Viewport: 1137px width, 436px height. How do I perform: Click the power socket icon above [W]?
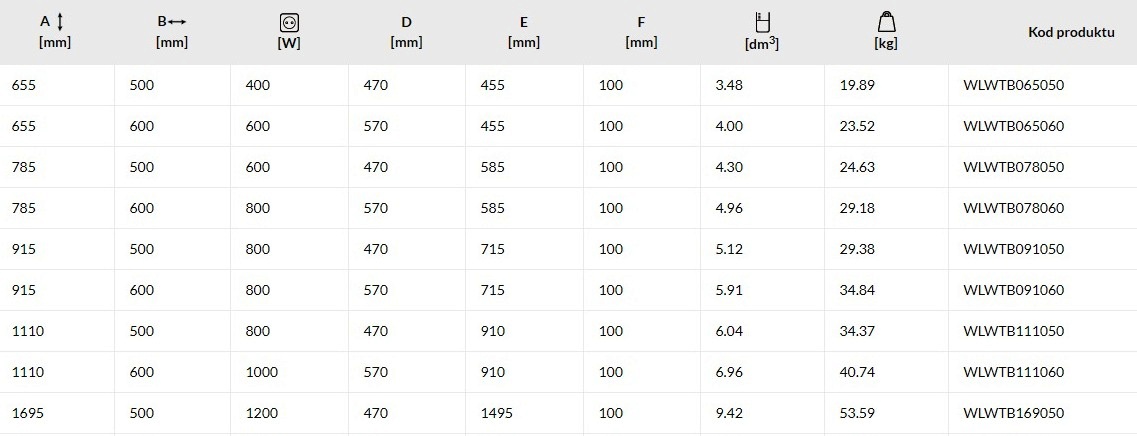tap(289, 23)
